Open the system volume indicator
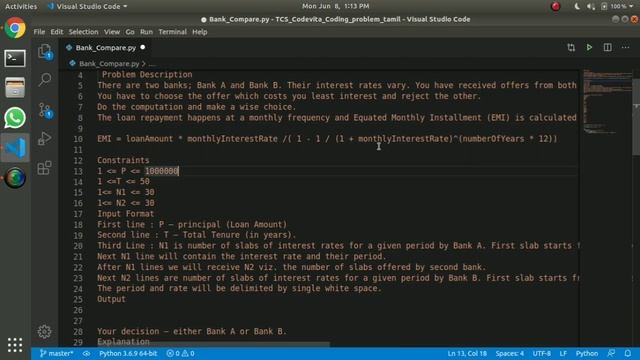 [x=590, y=7]
